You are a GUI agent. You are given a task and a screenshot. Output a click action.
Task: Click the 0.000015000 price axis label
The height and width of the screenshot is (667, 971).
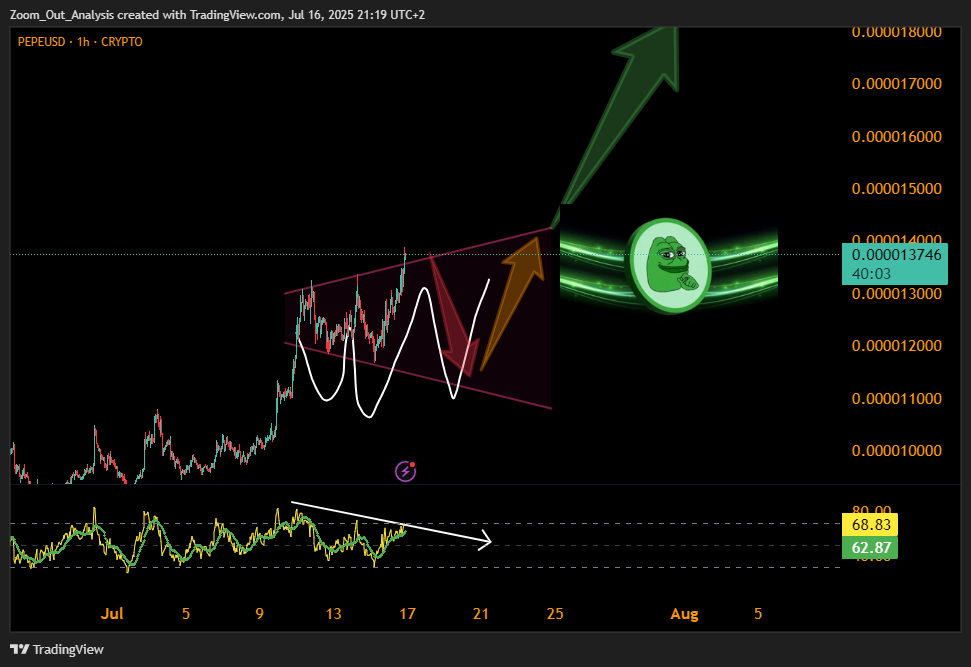896,188
